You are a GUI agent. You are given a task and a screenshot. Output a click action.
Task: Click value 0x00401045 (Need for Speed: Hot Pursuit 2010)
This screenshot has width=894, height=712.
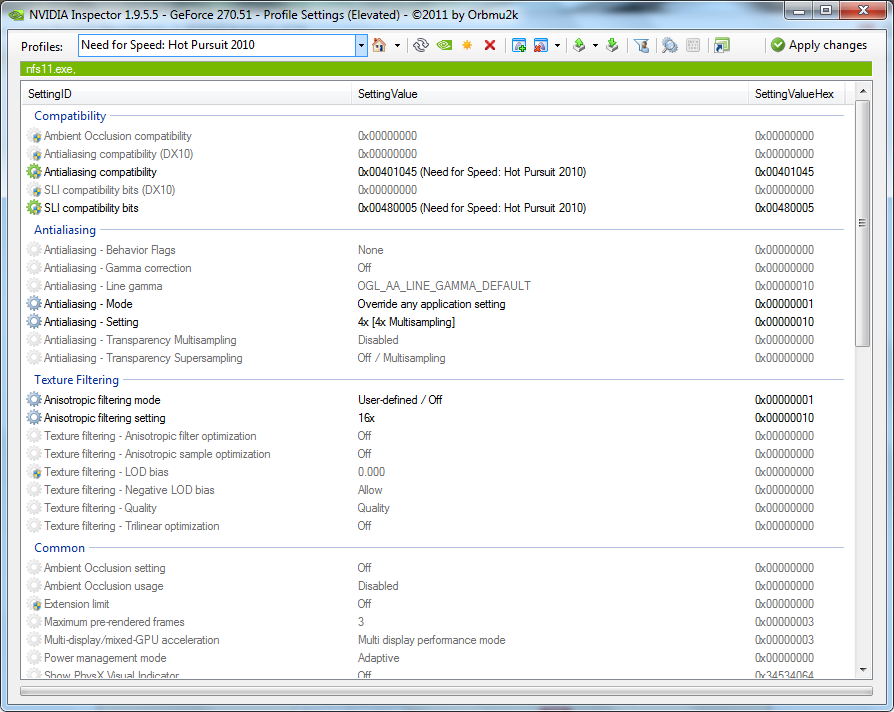[472, 172]
